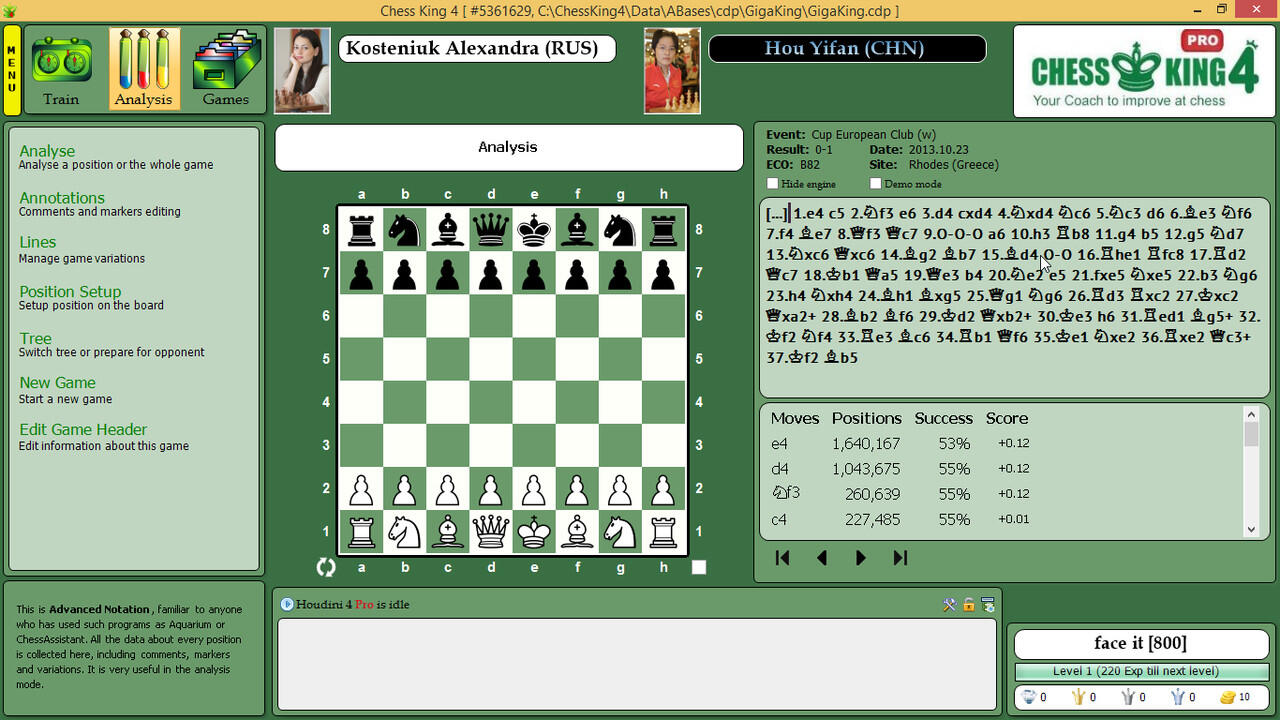Step back one move

tap(822, 558)
